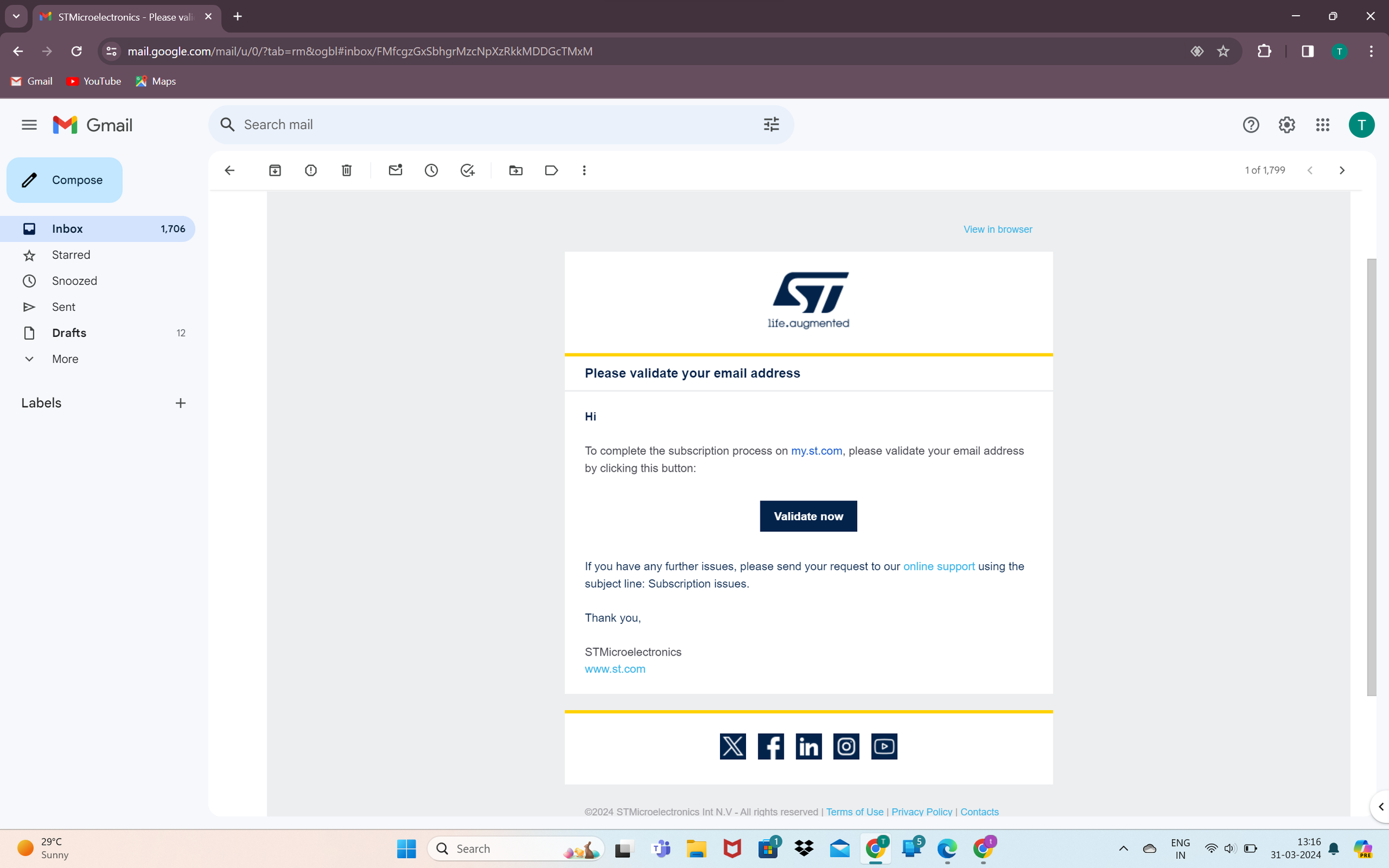Report this email as spam
Image resolution: width=1389 pixels, height=868 pixels.
311,170
